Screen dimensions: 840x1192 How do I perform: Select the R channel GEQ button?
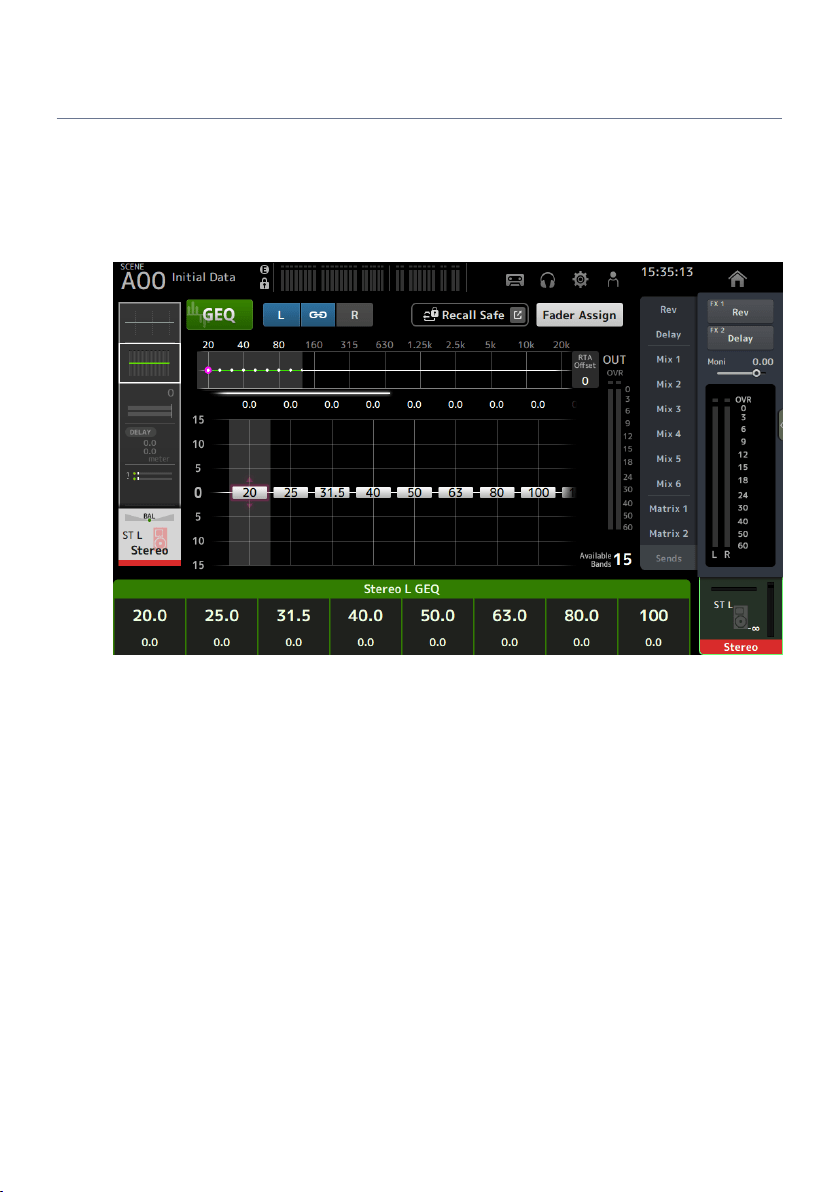coord(354,315)
